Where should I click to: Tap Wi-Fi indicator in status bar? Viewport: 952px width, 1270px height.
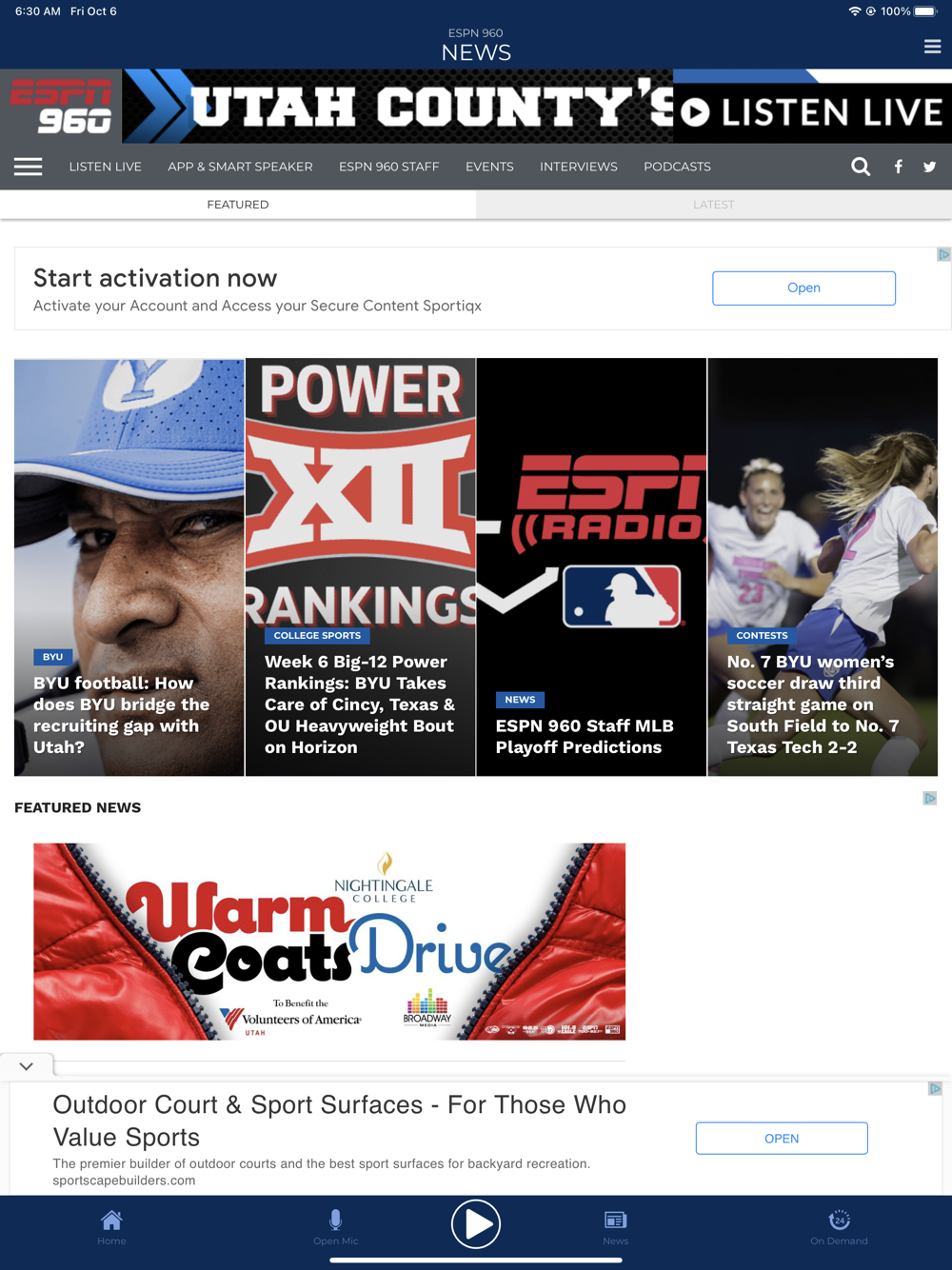[854, 11]
